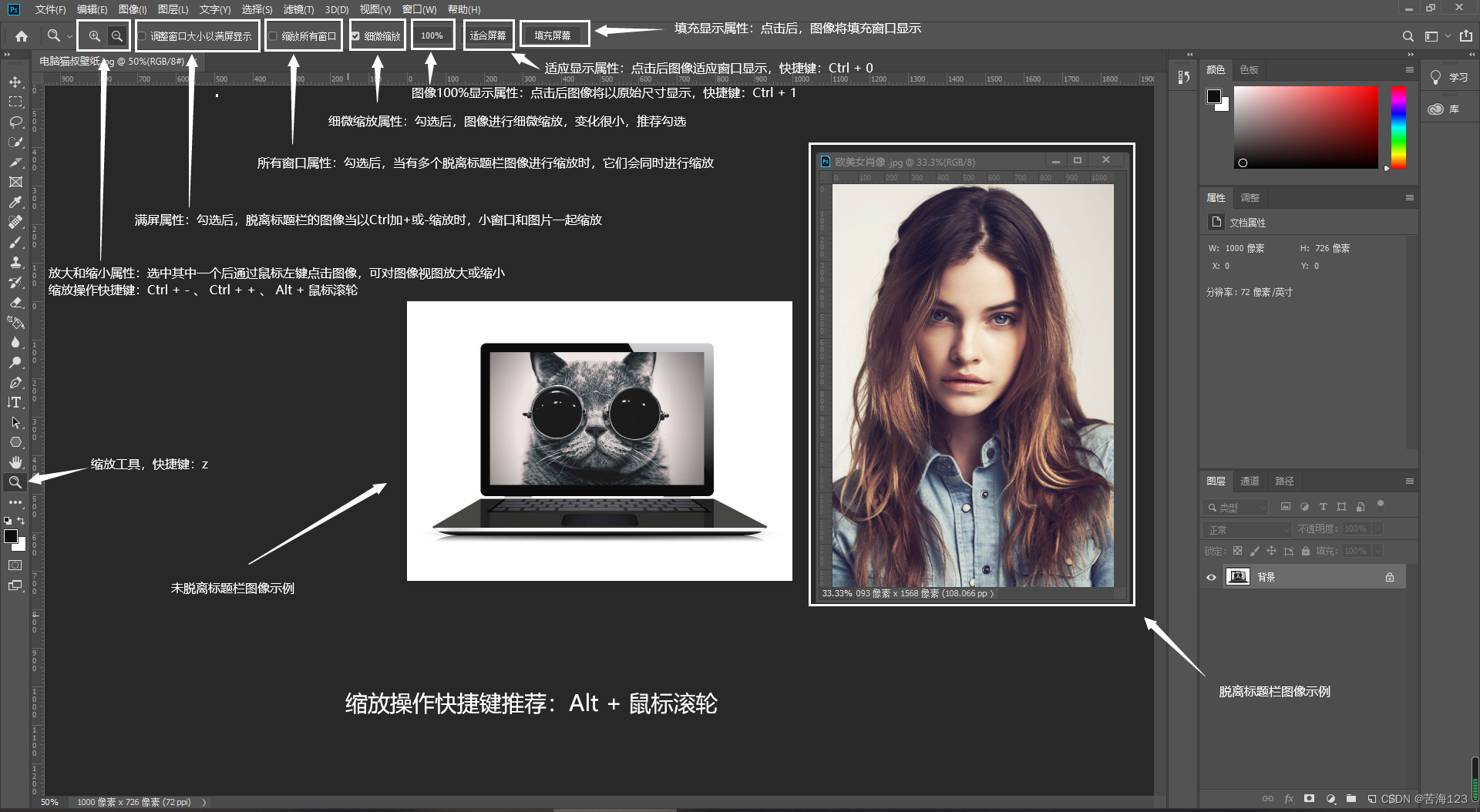Select the Eraser tool
This screenshot has height=812, width=1480.
click(15, 302)
